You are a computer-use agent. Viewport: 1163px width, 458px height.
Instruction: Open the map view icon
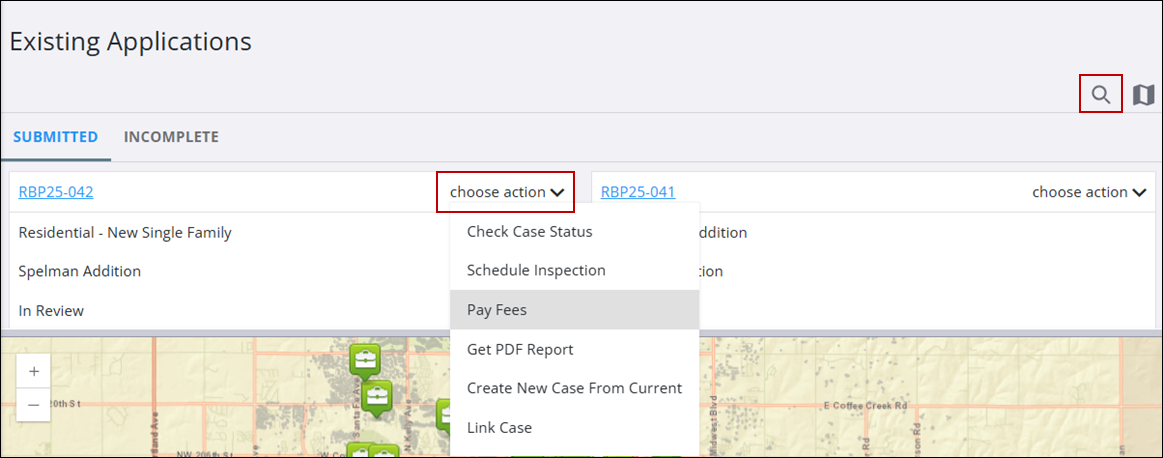click(1144, 95)
